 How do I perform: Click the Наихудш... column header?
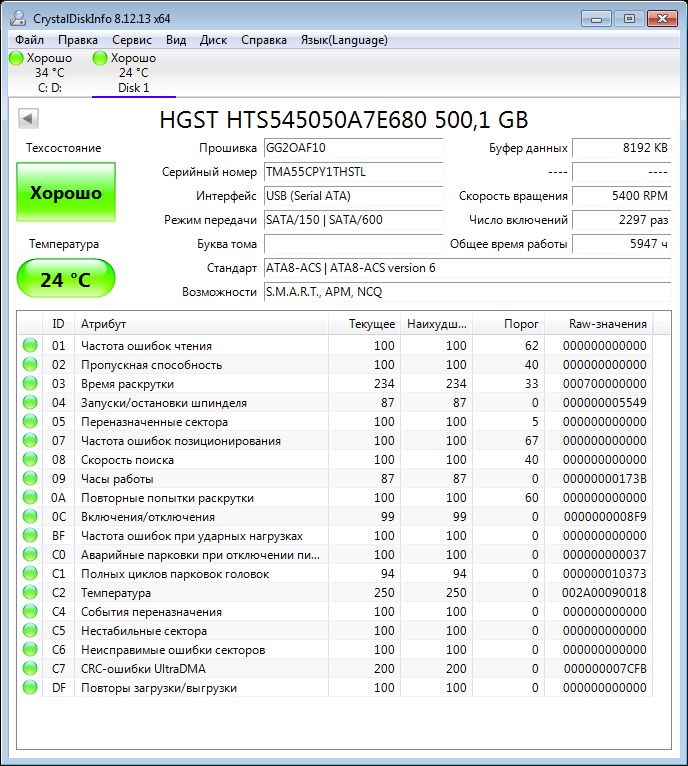pyautogui.click(x=436, y=324)
